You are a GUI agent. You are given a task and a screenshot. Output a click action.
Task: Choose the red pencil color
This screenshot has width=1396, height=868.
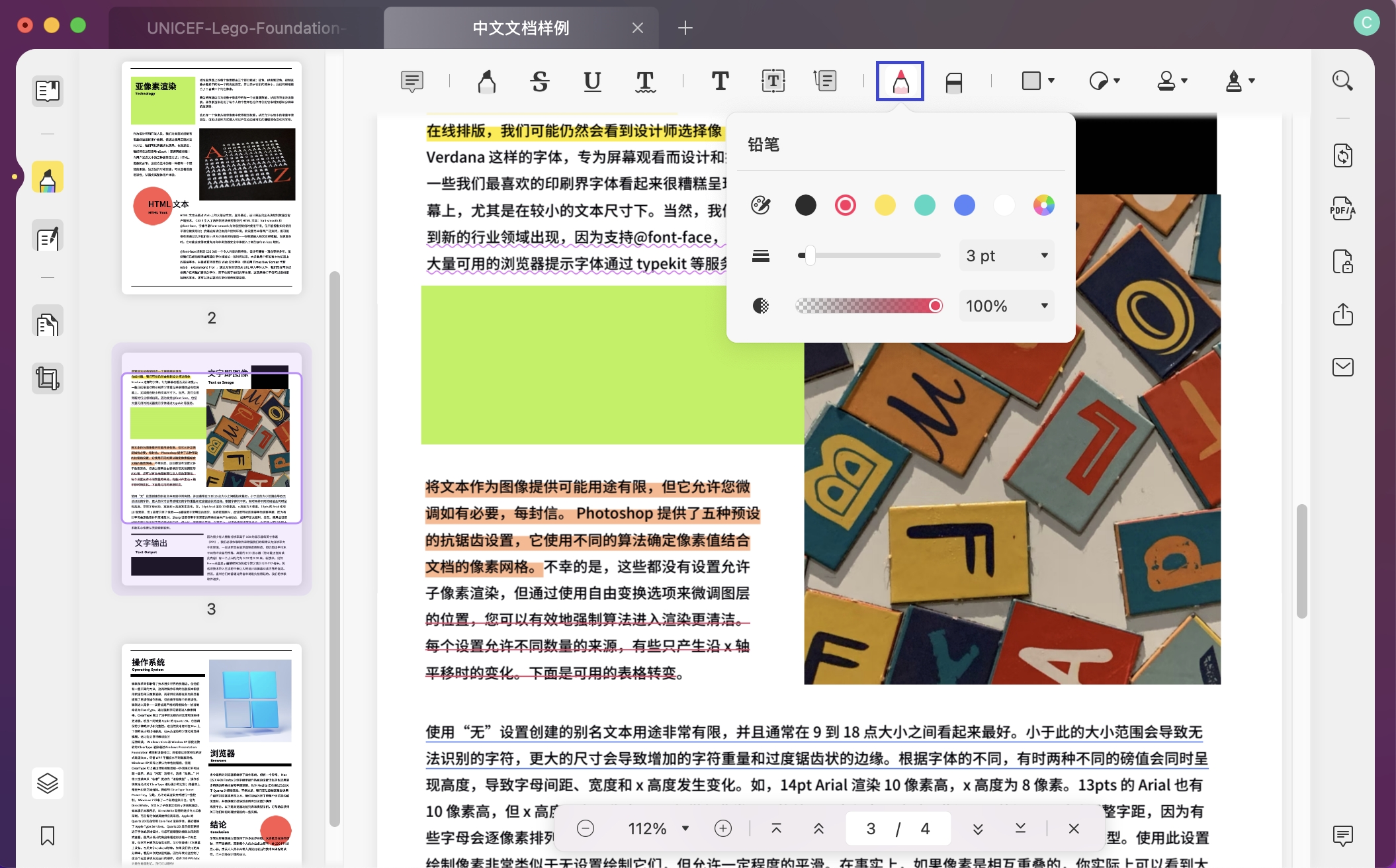(845, 205)
